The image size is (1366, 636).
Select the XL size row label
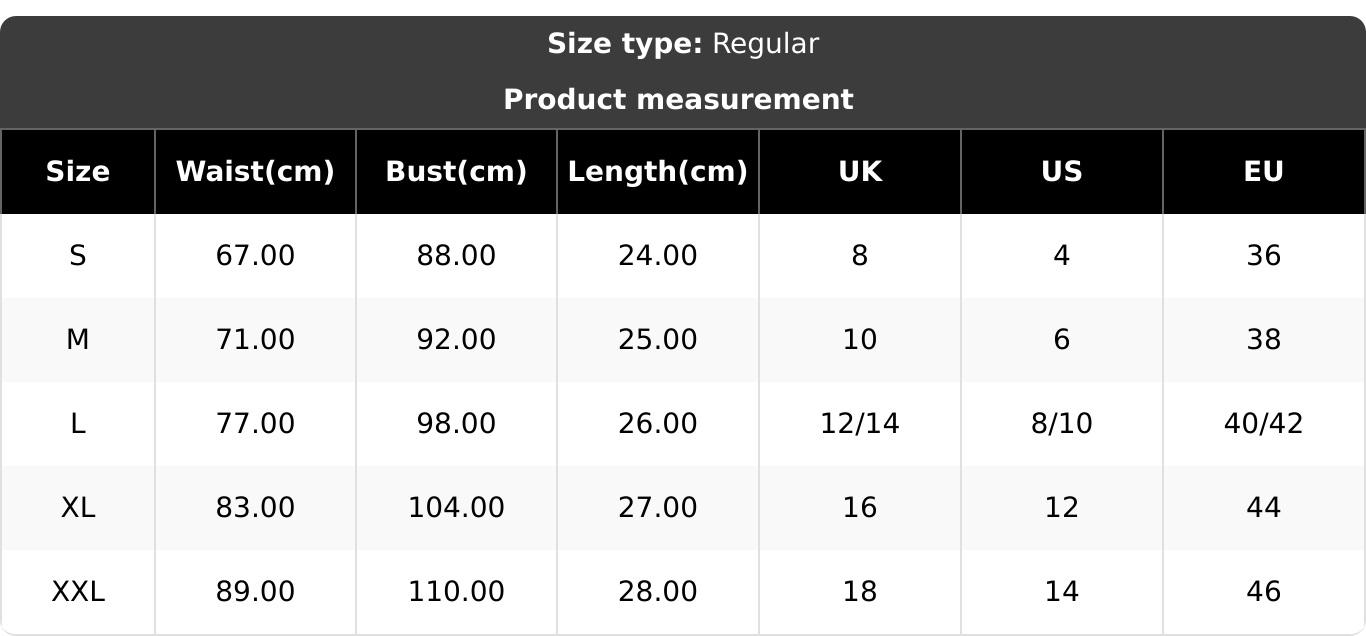(x=78, y=508)
